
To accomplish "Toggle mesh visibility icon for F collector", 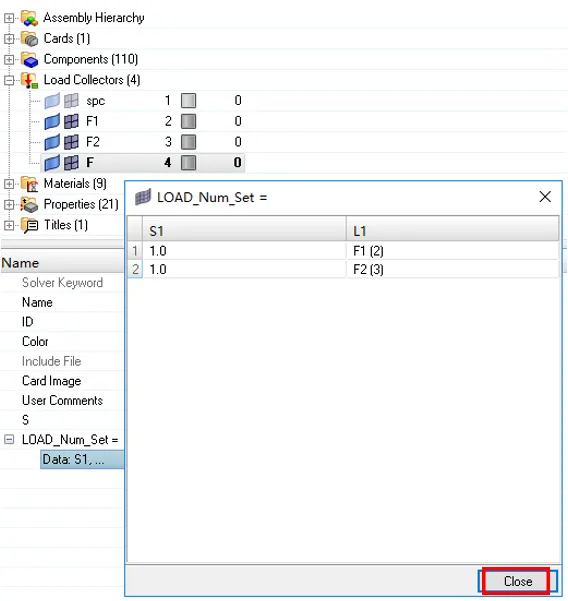I will click(71, 163).
